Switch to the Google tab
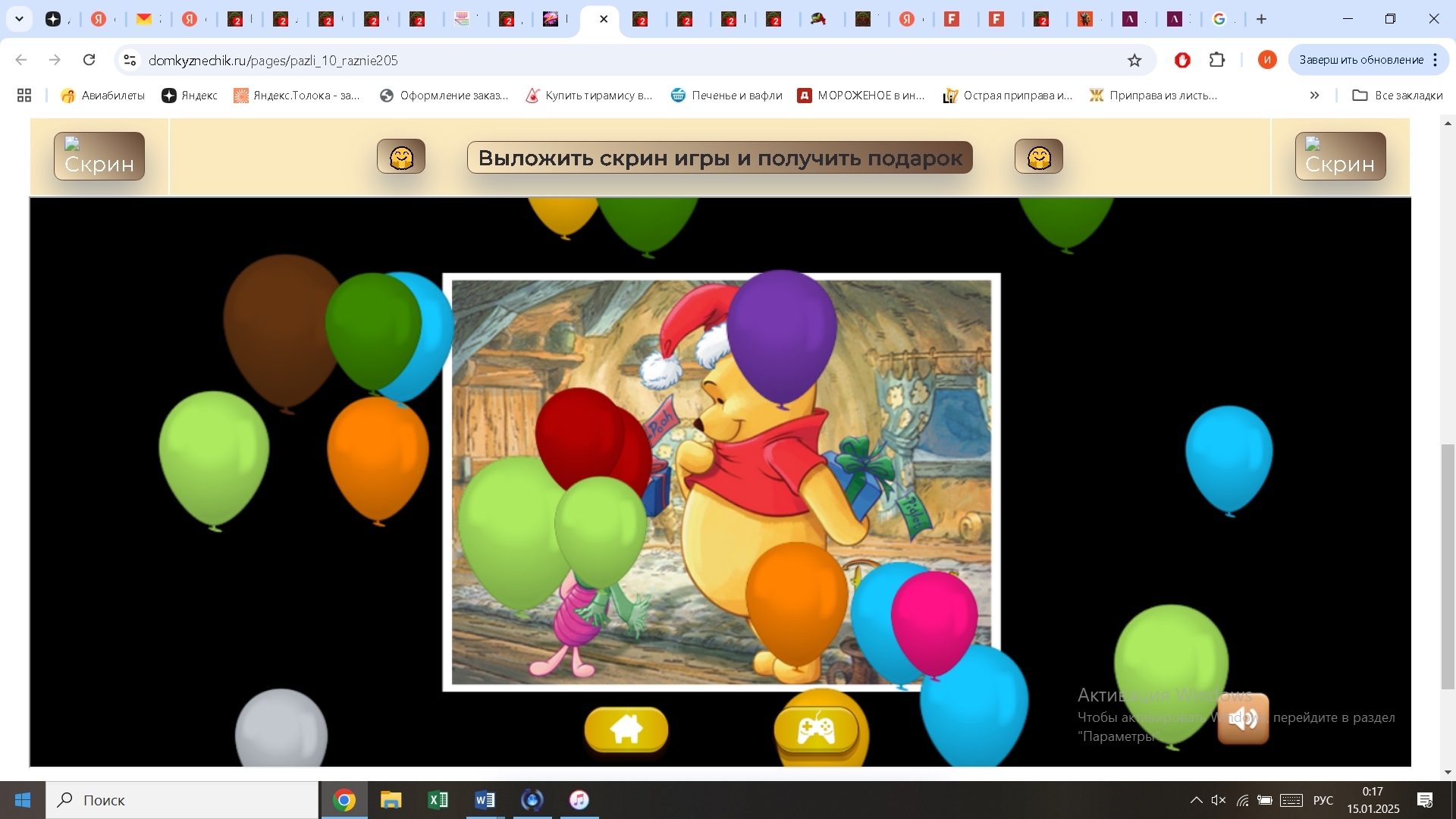Viewport: 1456px width, 819px height. pyautogui.click(x=1219, y=19)
